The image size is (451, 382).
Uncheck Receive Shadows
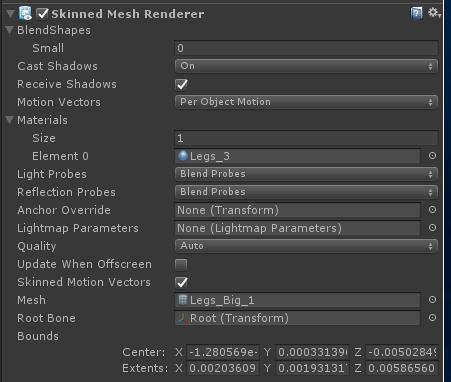tap(181, 84)
